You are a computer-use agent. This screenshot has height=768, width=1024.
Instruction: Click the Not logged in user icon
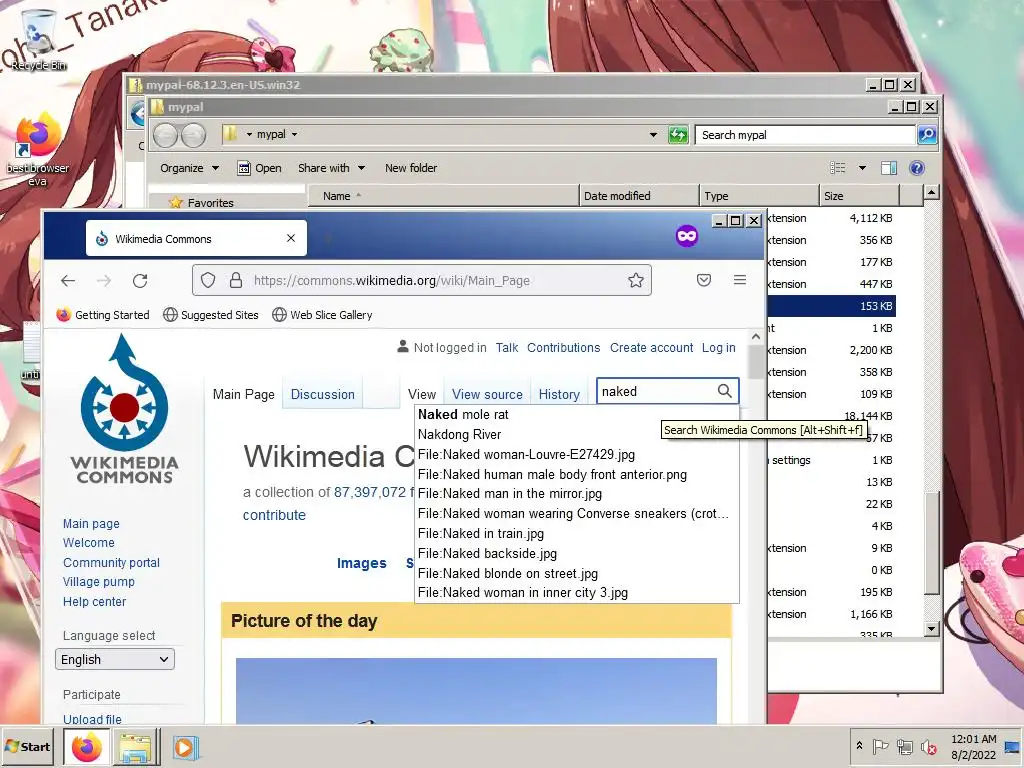(x=403, y=347)
